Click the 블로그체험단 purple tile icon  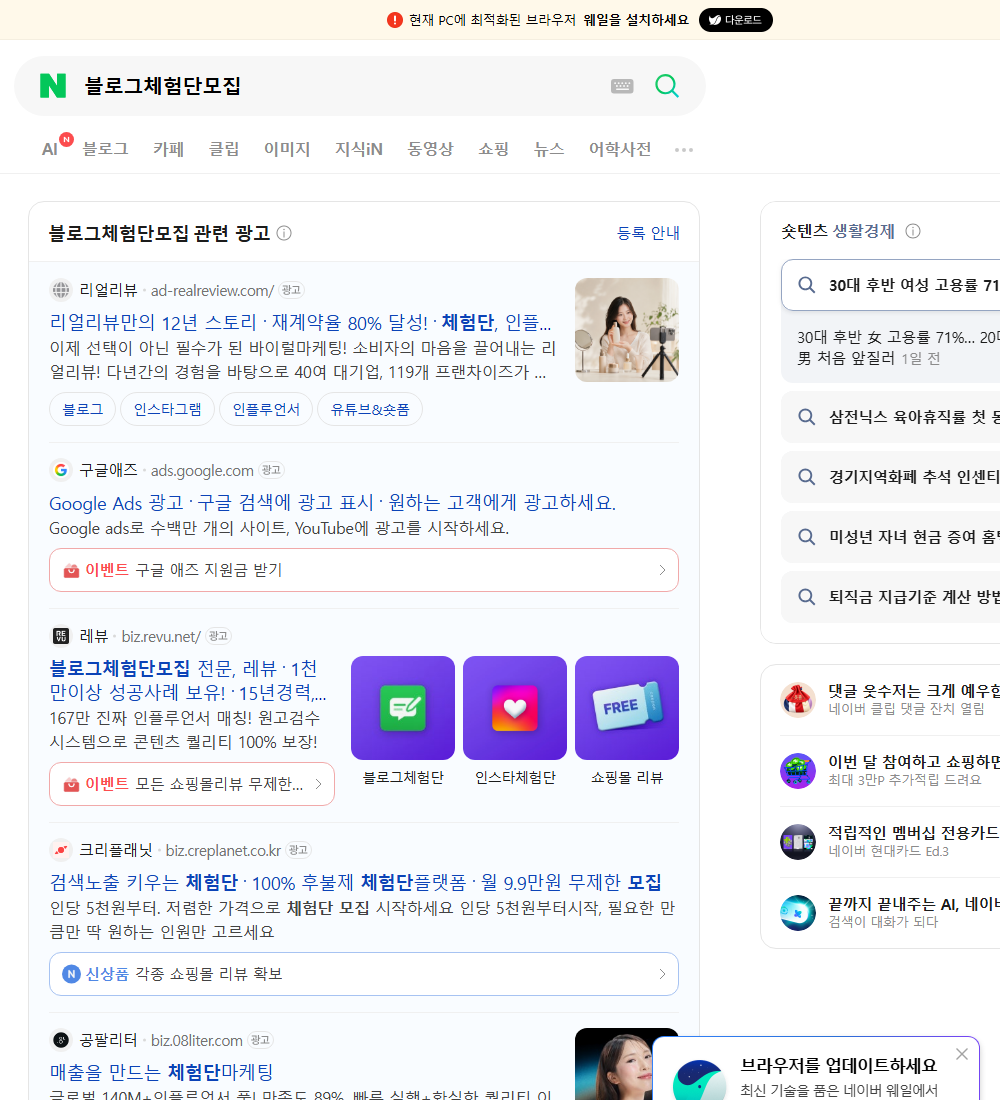click(403, 708)
